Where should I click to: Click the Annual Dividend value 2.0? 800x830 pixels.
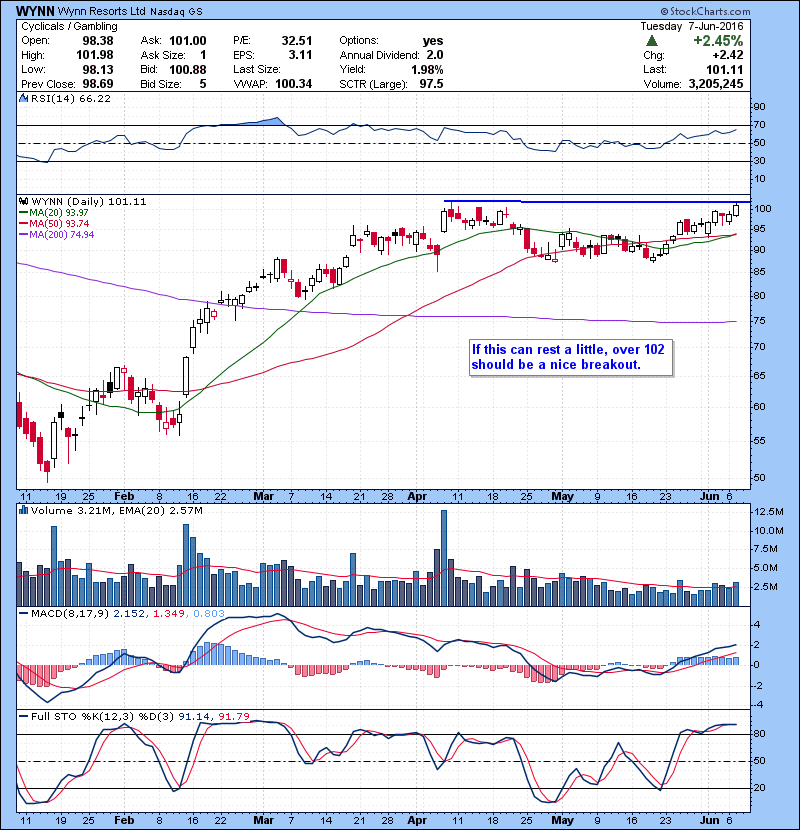pyautogui.click(x=435, y=55)
